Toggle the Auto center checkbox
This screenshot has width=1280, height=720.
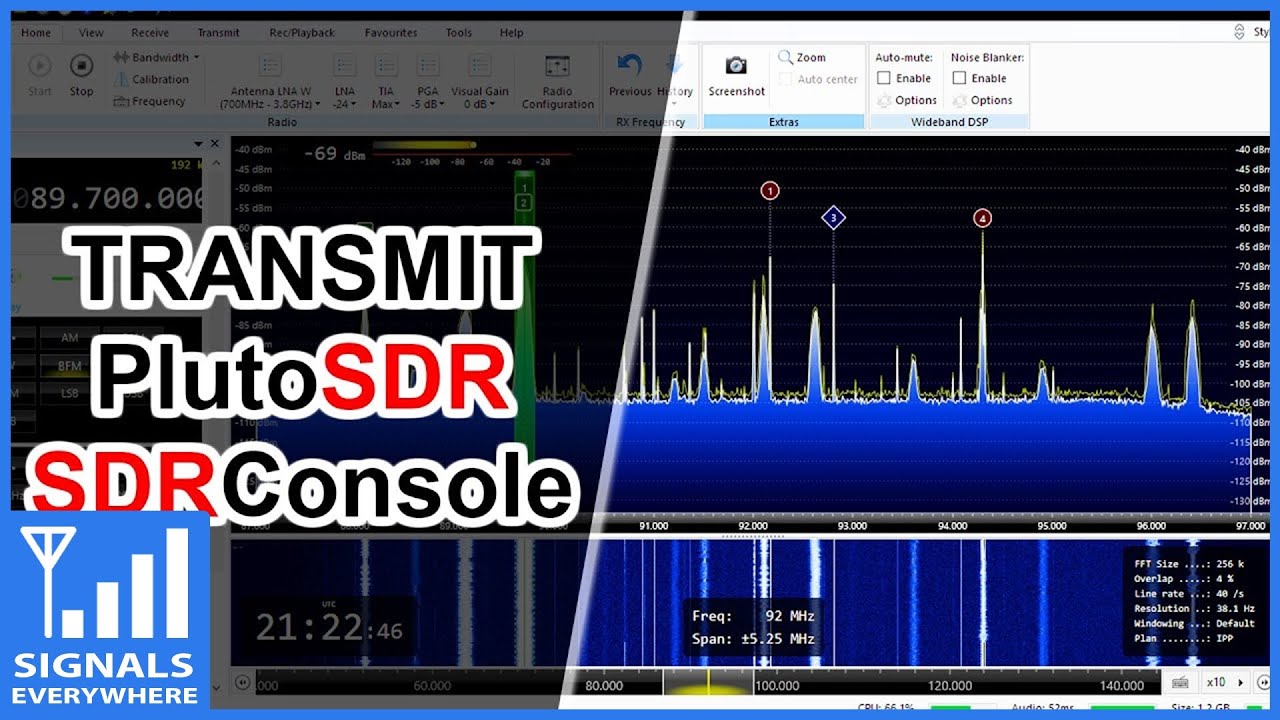(786, 79)
